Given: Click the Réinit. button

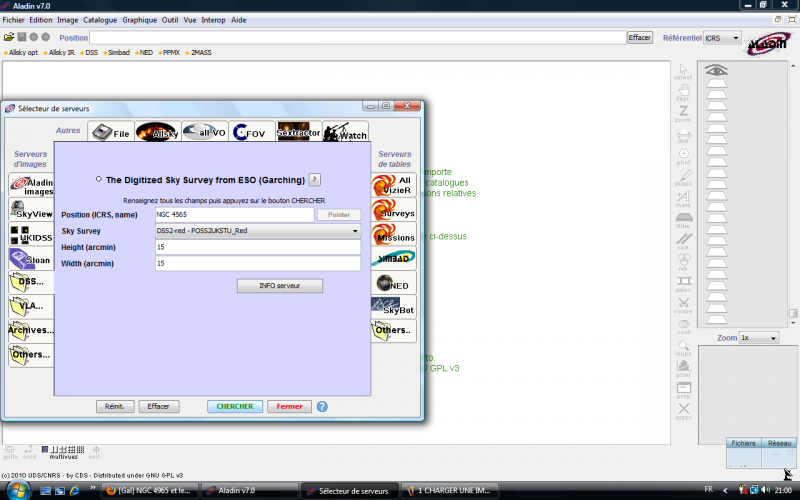Looking at the screenshot, I should click(x=115, y=407).
